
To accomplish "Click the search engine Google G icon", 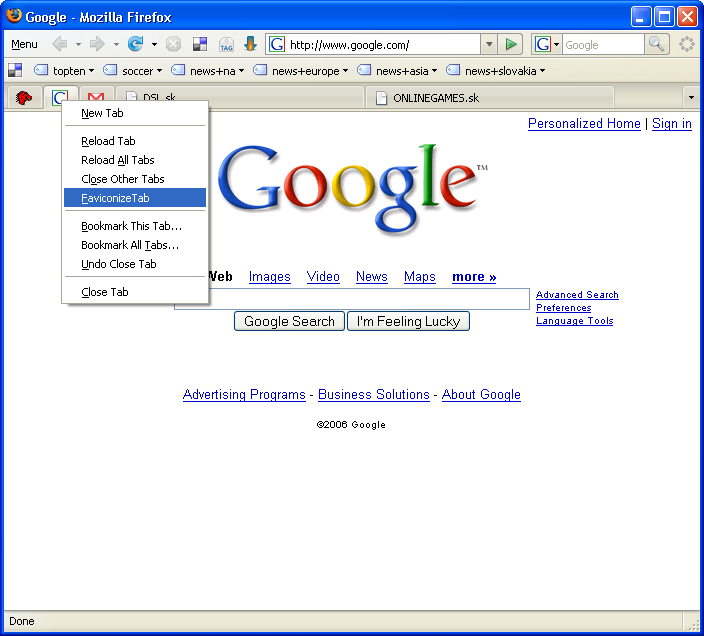I will click(x=543, y=44).
